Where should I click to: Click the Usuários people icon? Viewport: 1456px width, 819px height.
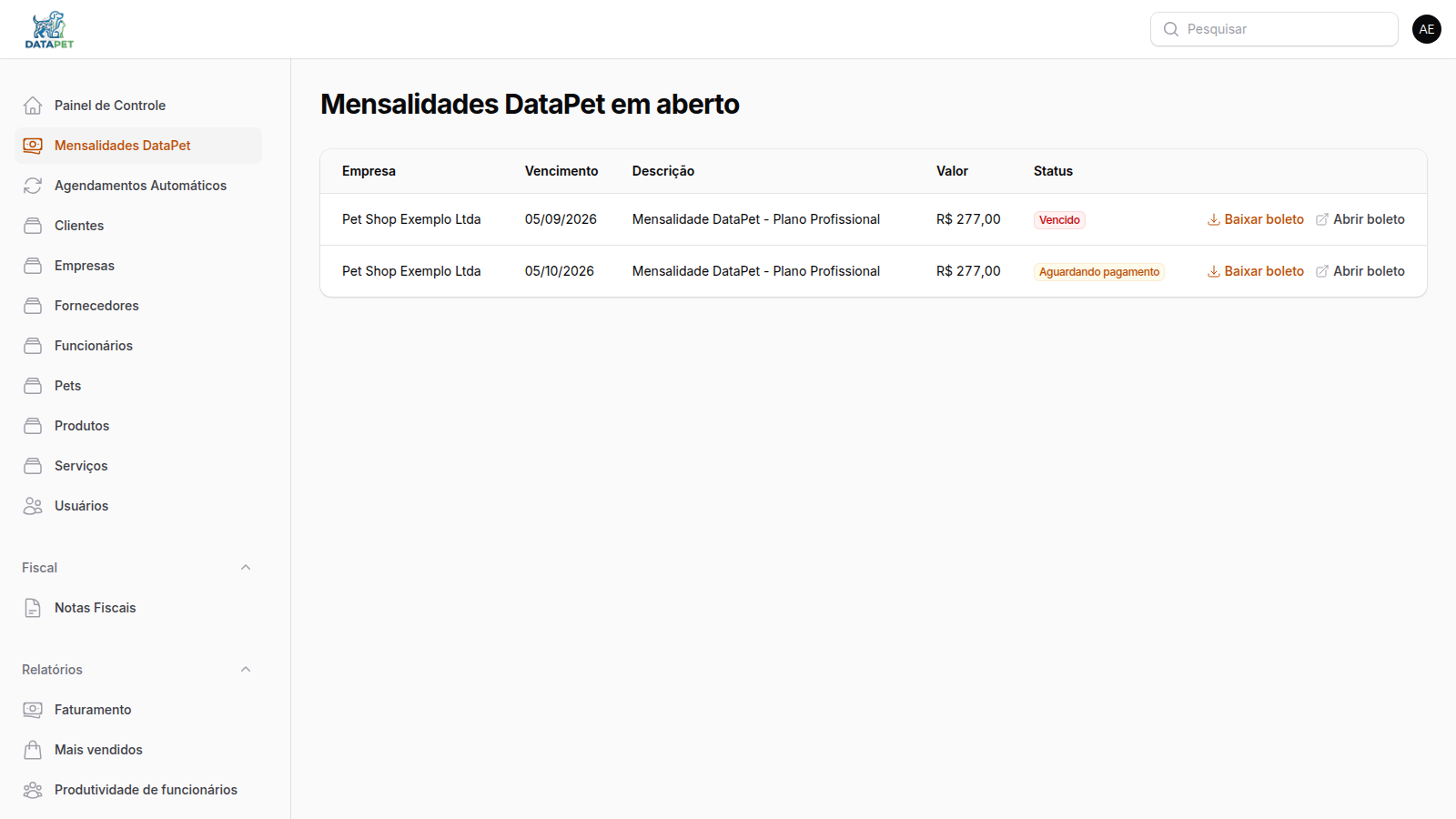tap(33, 506)
